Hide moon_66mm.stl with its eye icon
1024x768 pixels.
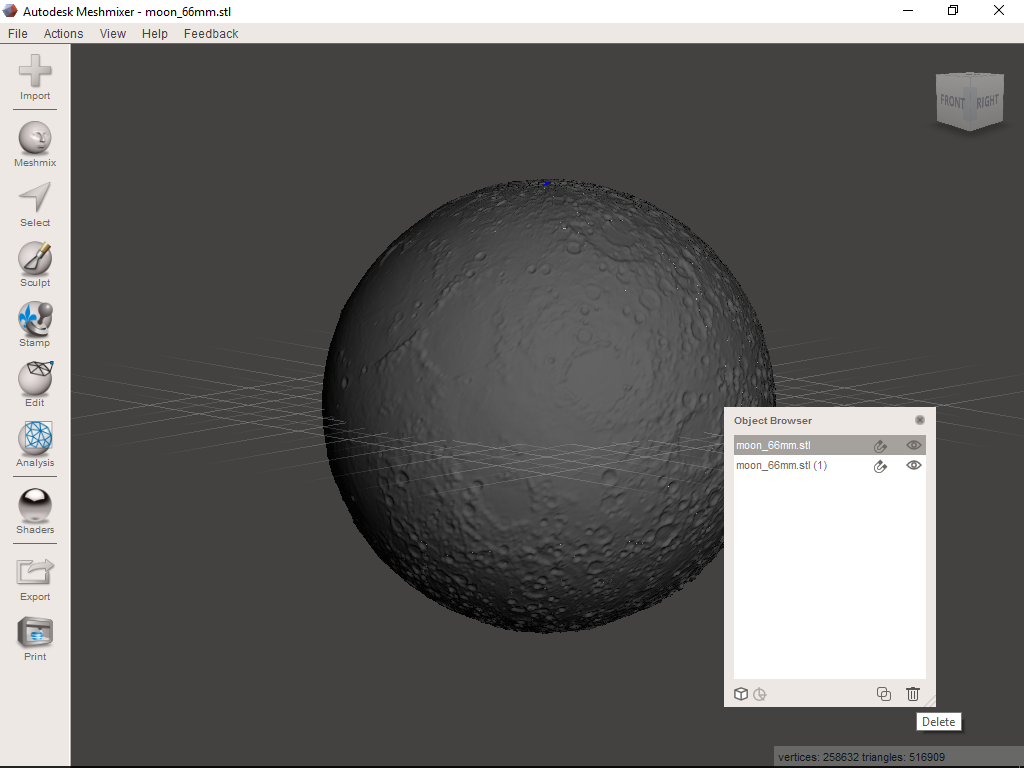(x=913, y=445)
